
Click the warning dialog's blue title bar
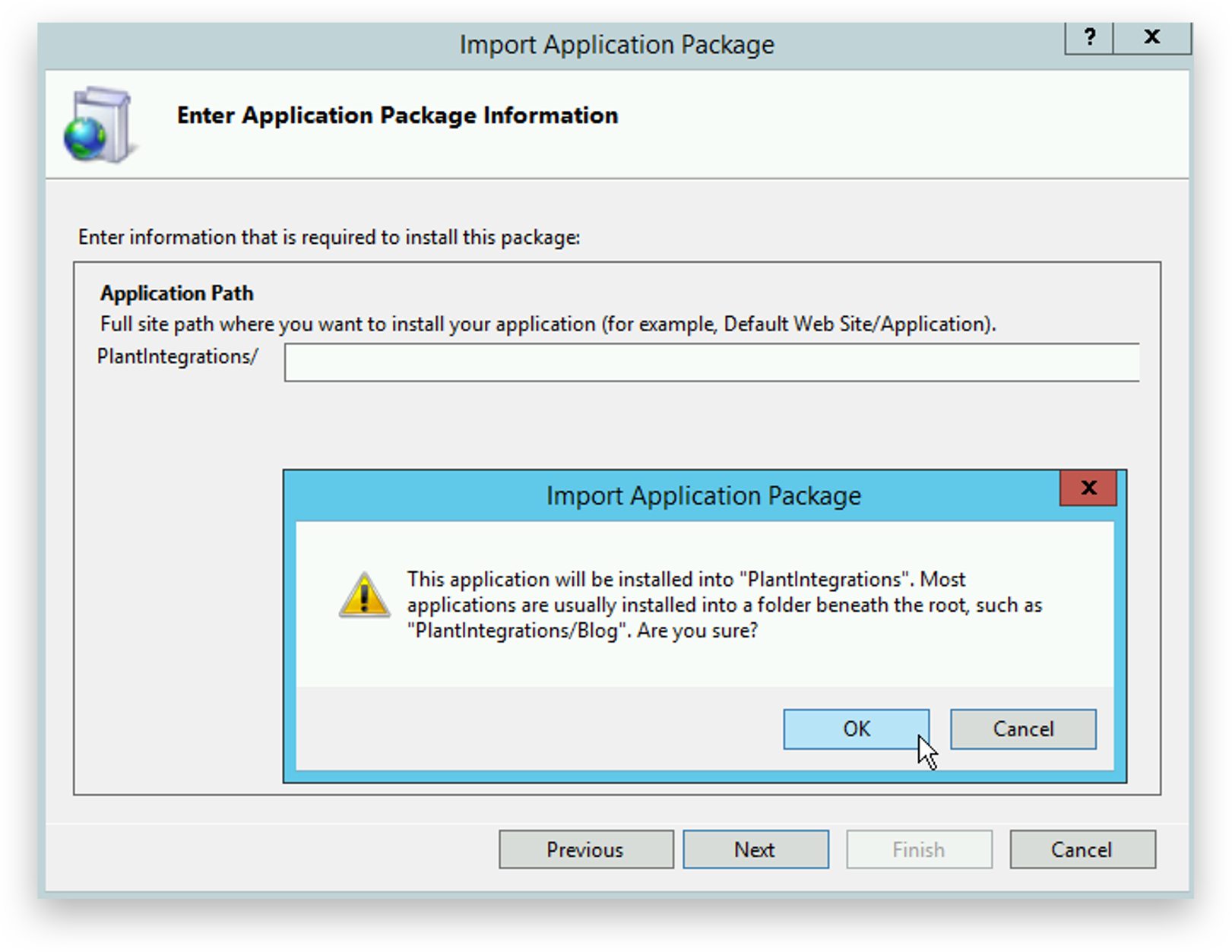pos(703,495)
